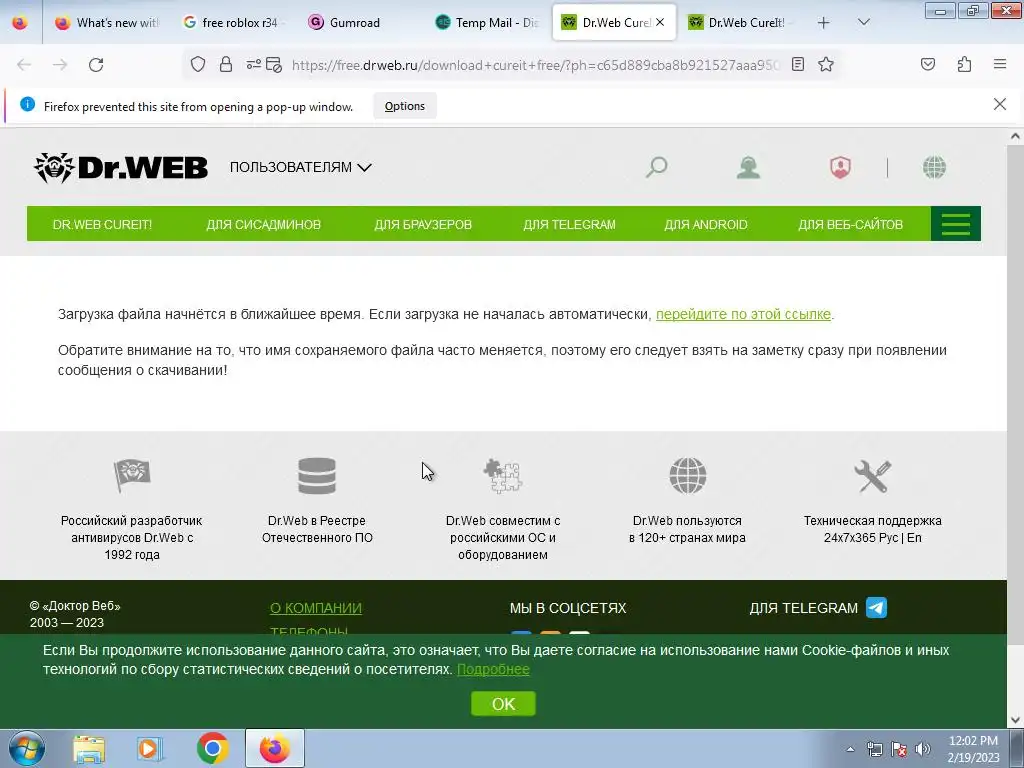Open the media player taskbar icon
Screen dimensions: 1024x768
tap(150, 749)
